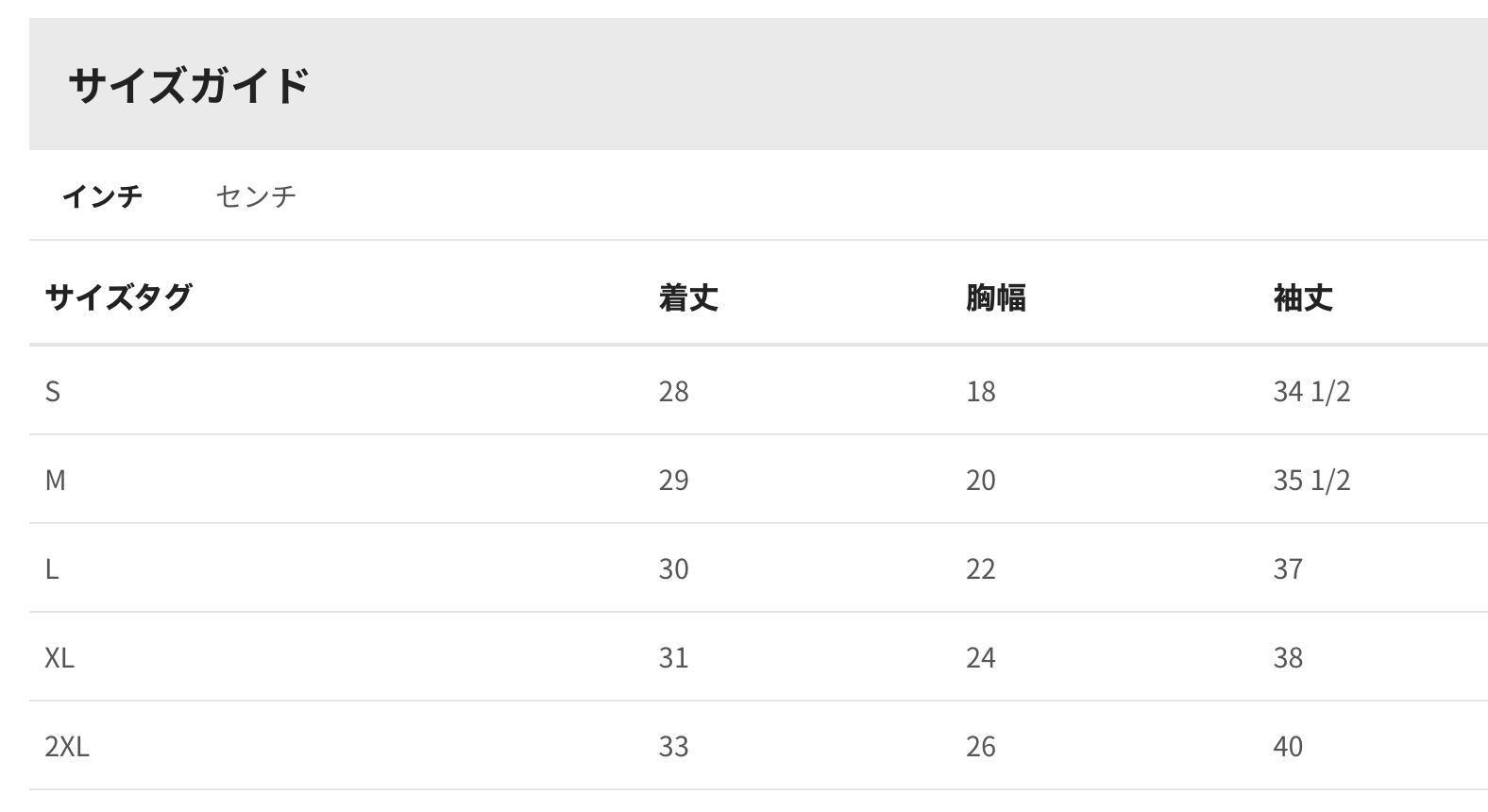This screenshot has width=1488, height=812.
Task: Select the M size row label
Action: pyautogui.click(x=56, y=480)
